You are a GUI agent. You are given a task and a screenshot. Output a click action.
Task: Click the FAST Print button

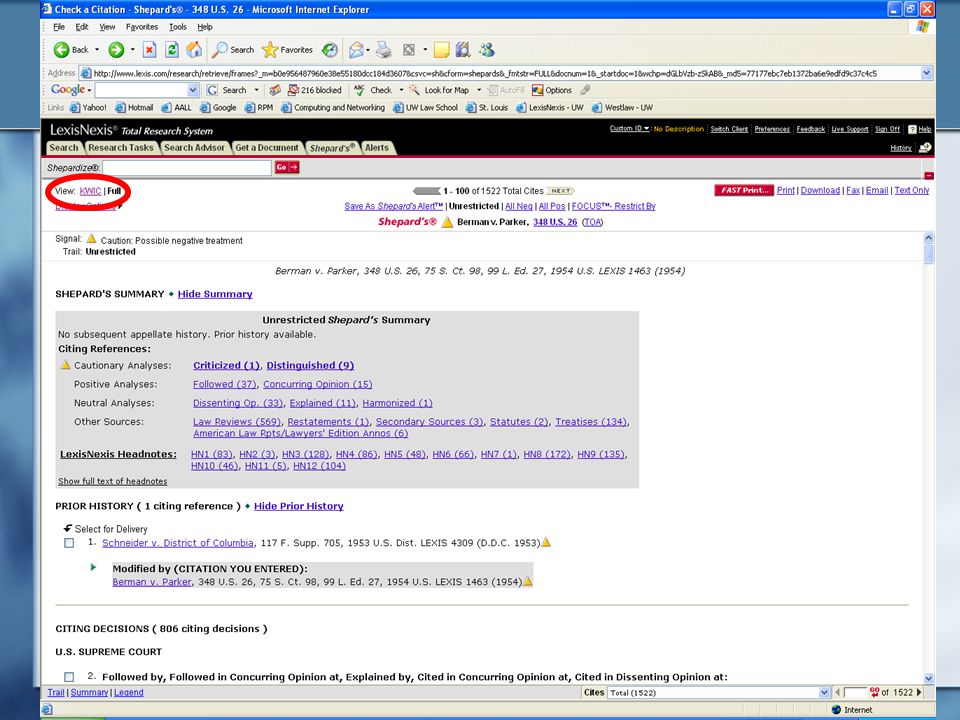[744, 190]
